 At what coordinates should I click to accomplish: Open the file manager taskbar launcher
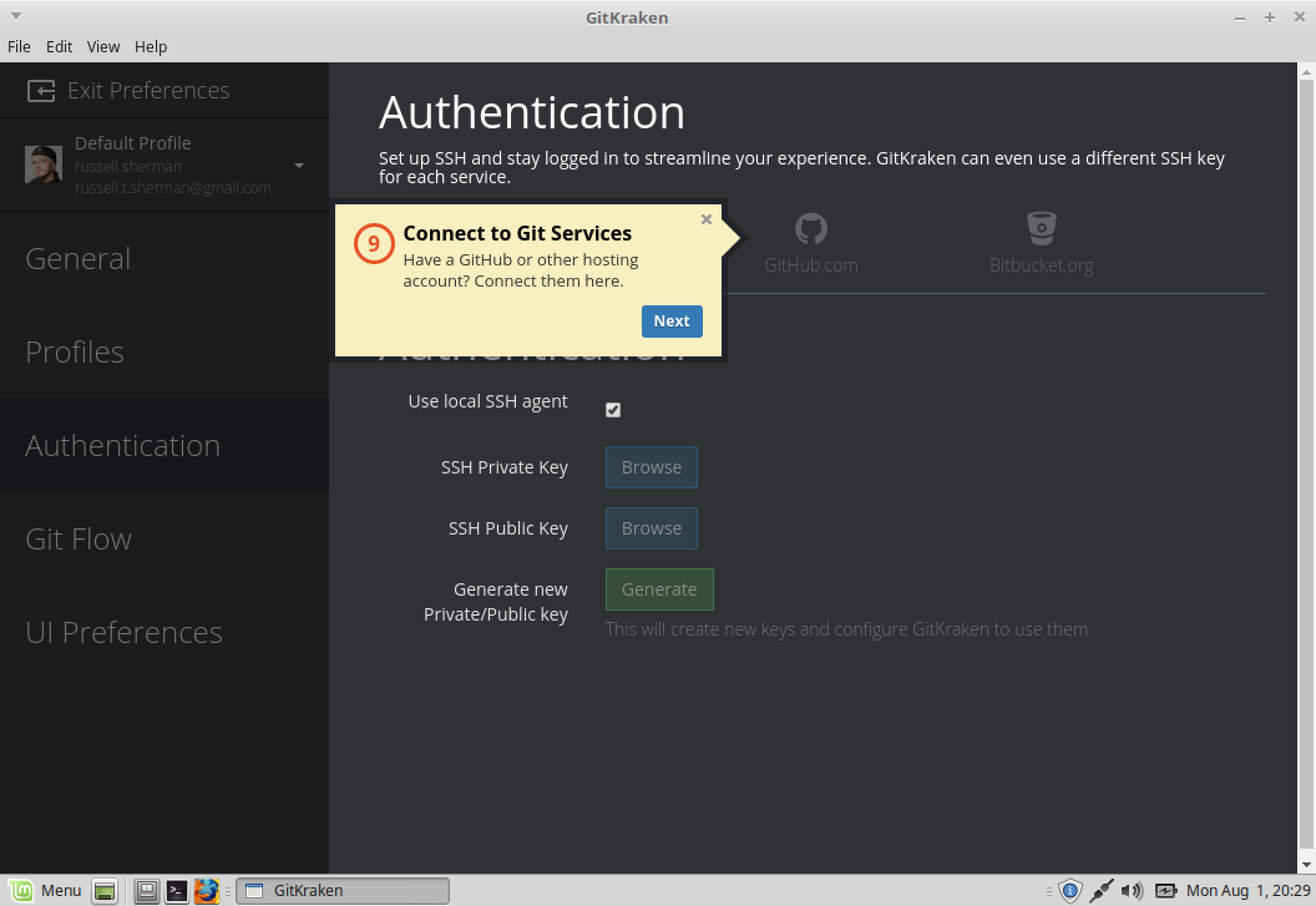pos(147,891)
